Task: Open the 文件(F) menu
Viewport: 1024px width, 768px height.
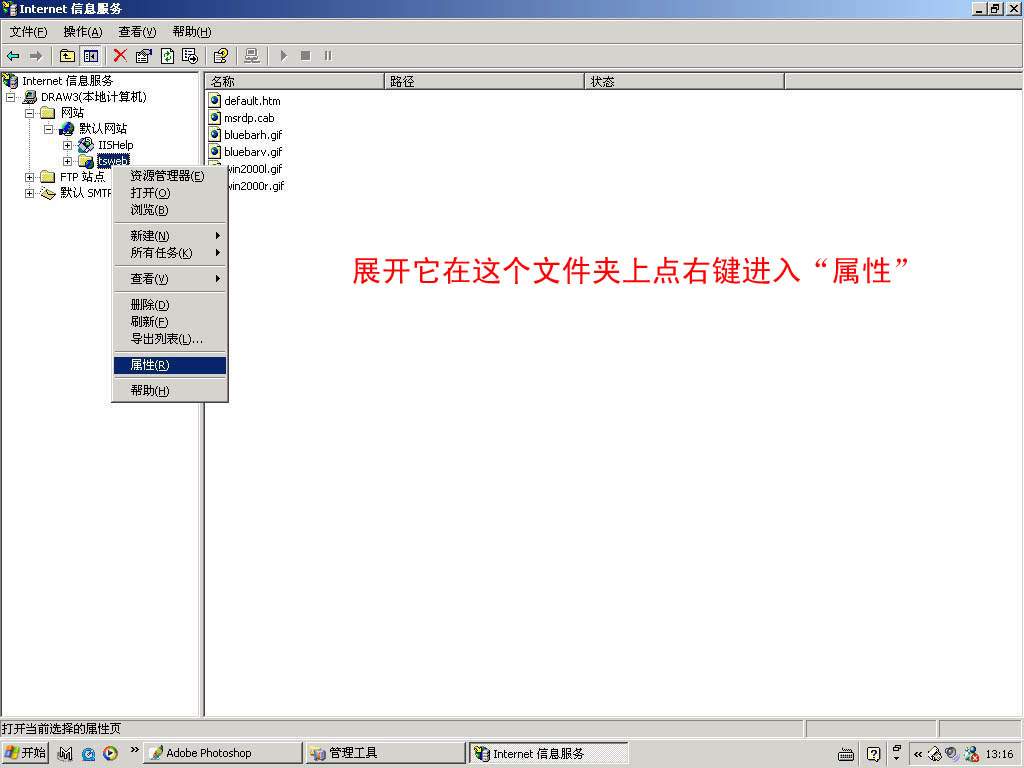Action: (x=28, y=32)
